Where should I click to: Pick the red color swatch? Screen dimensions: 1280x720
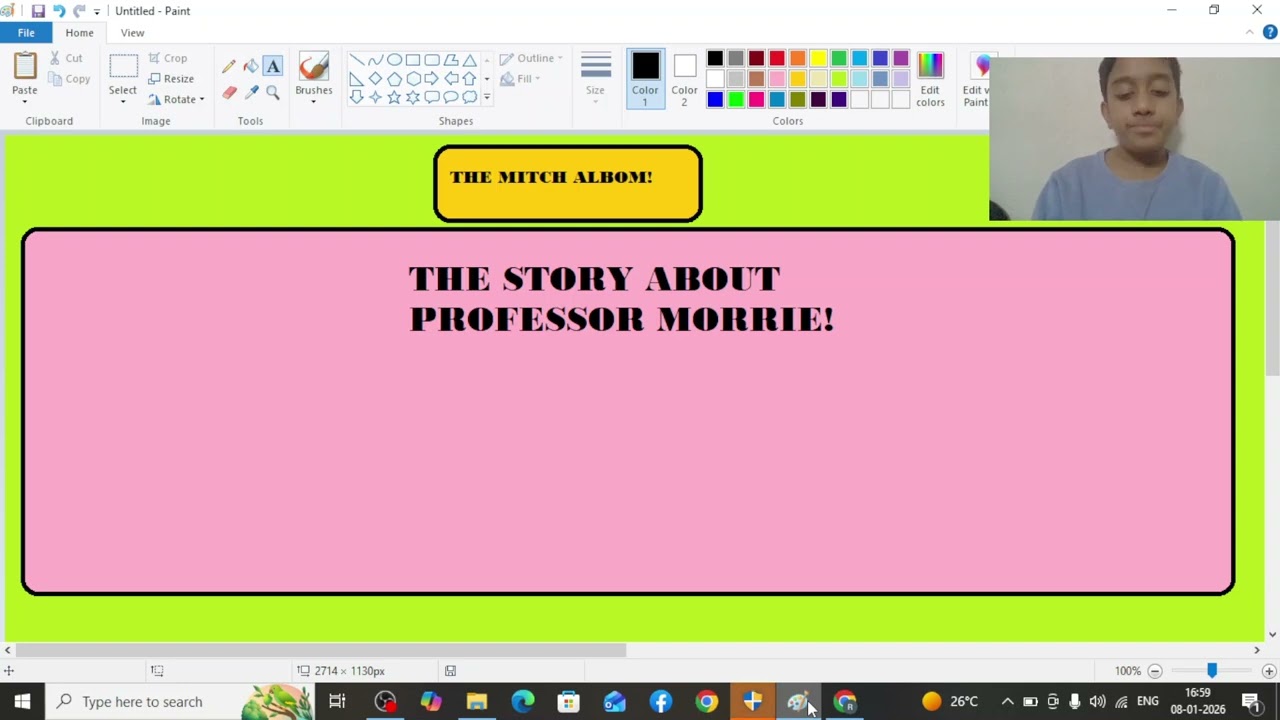(x=777, y=58)
